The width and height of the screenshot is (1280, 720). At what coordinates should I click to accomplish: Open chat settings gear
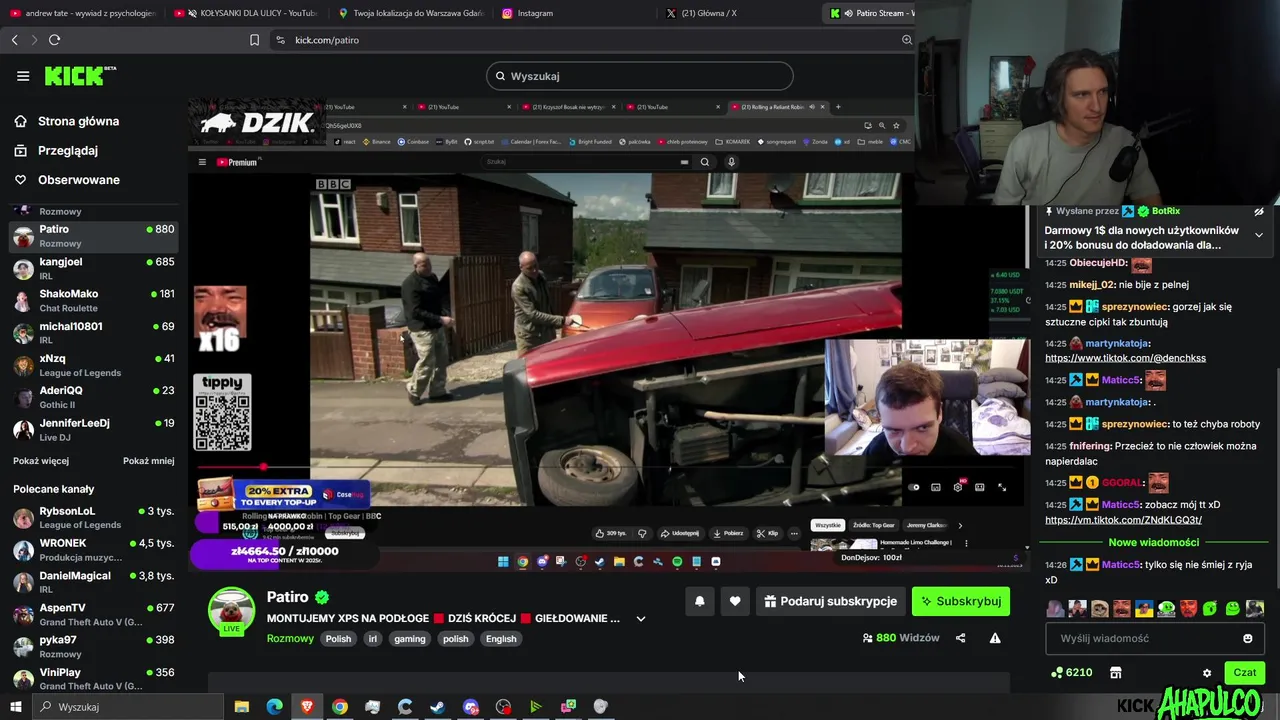[1207, 673]
